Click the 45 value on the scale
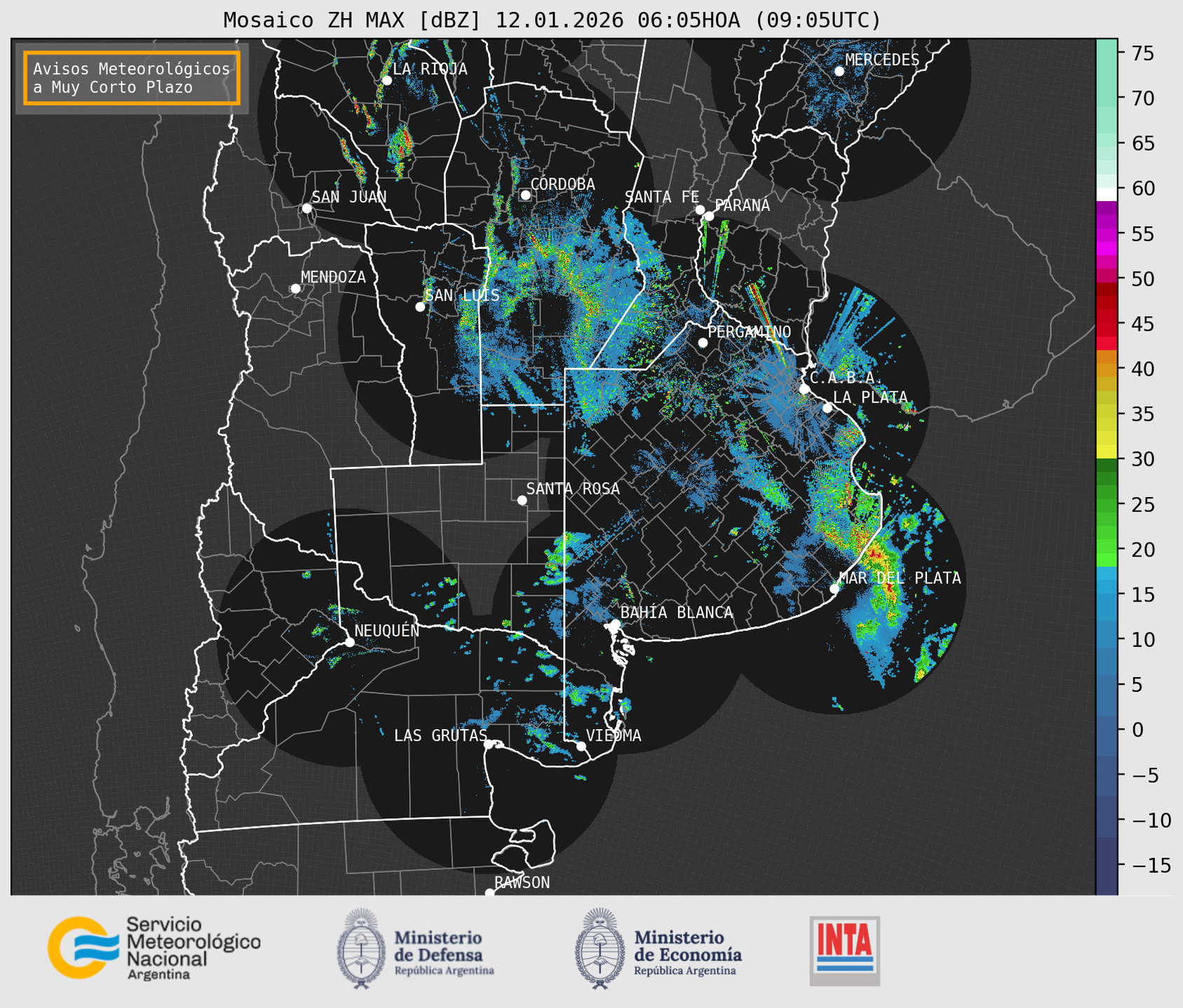The height and width of the screenshot is (1008, 1183). point(1142,324)
